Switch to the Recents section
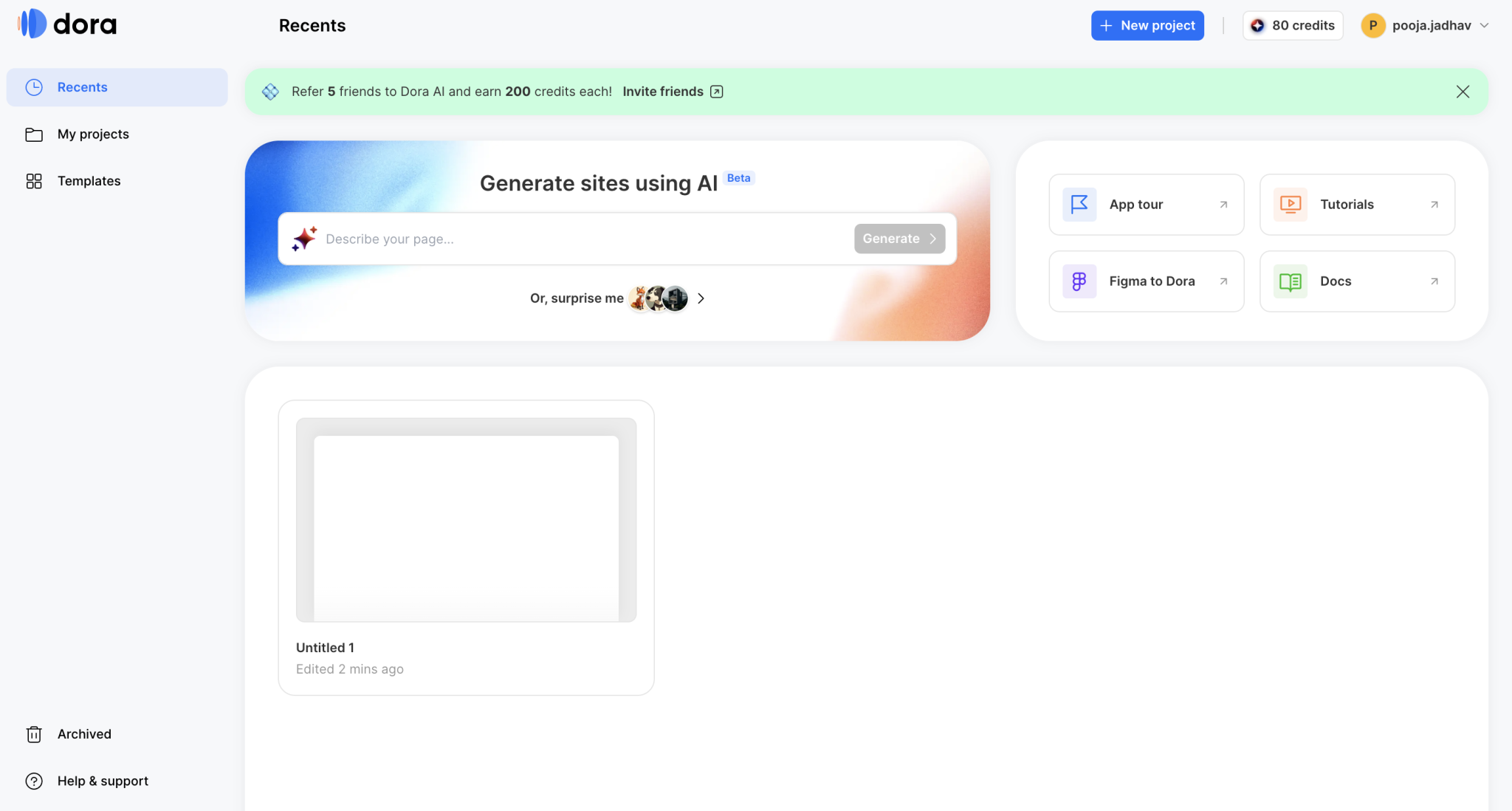The height and width of the screenshot is (811, 1512). coord(82,86)
